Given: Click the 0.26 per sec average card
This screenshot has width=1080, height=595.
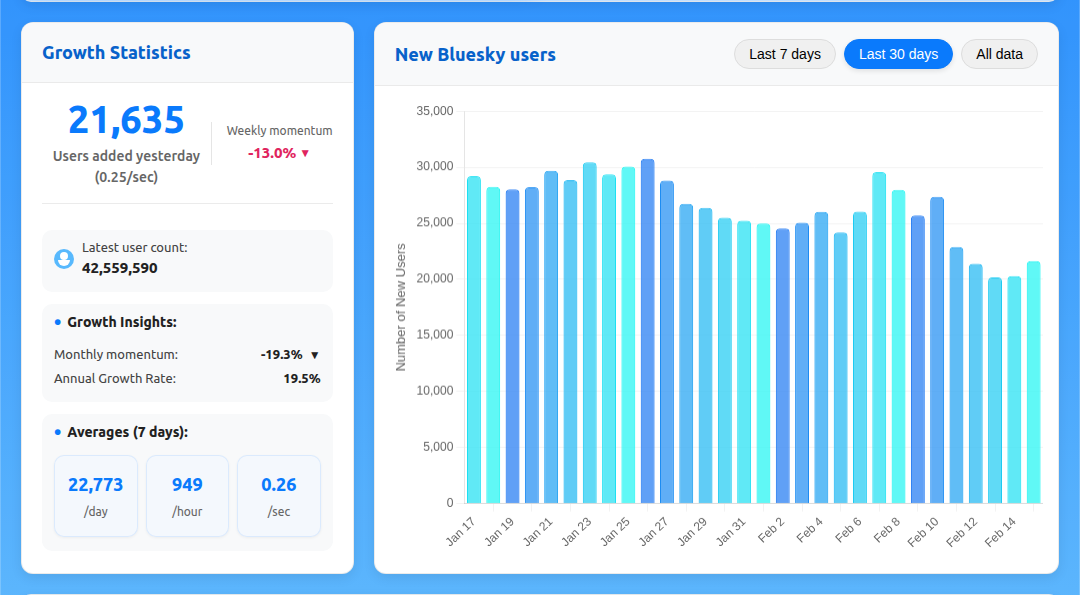Looking at the screenshot, I should [x=278, y=496].
